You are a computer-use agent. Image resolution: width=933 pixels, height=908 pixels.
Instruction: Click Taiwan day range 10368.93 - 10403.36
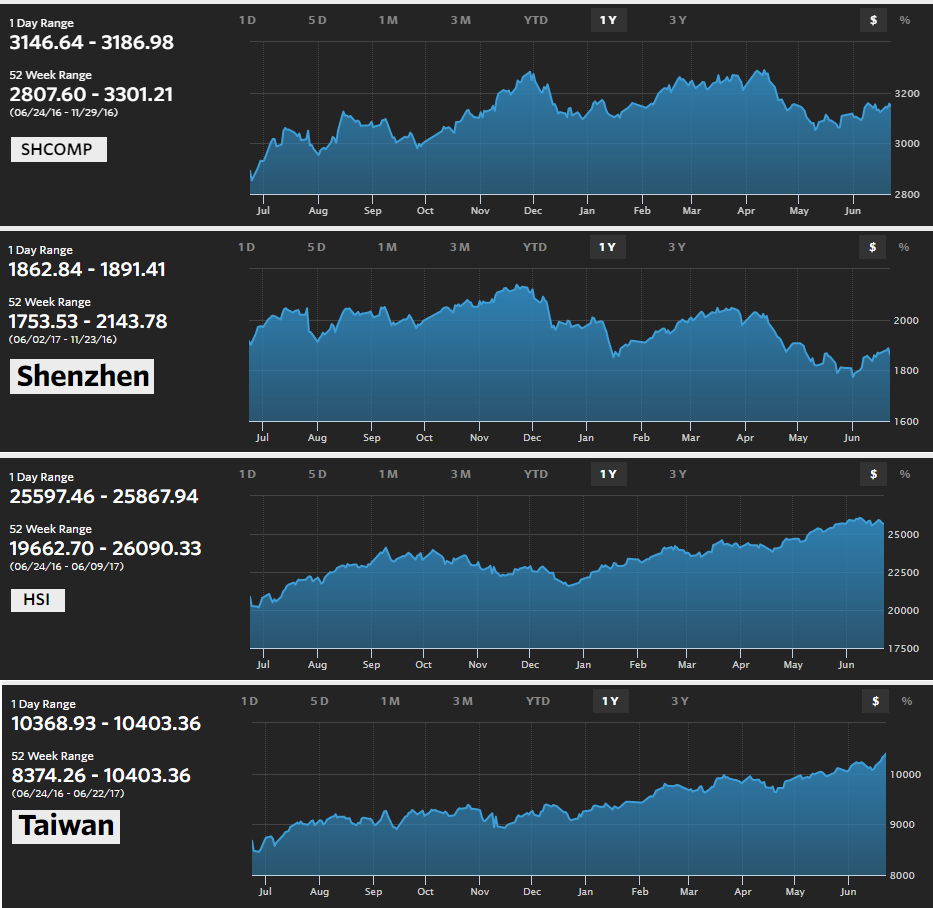point(106,724)
